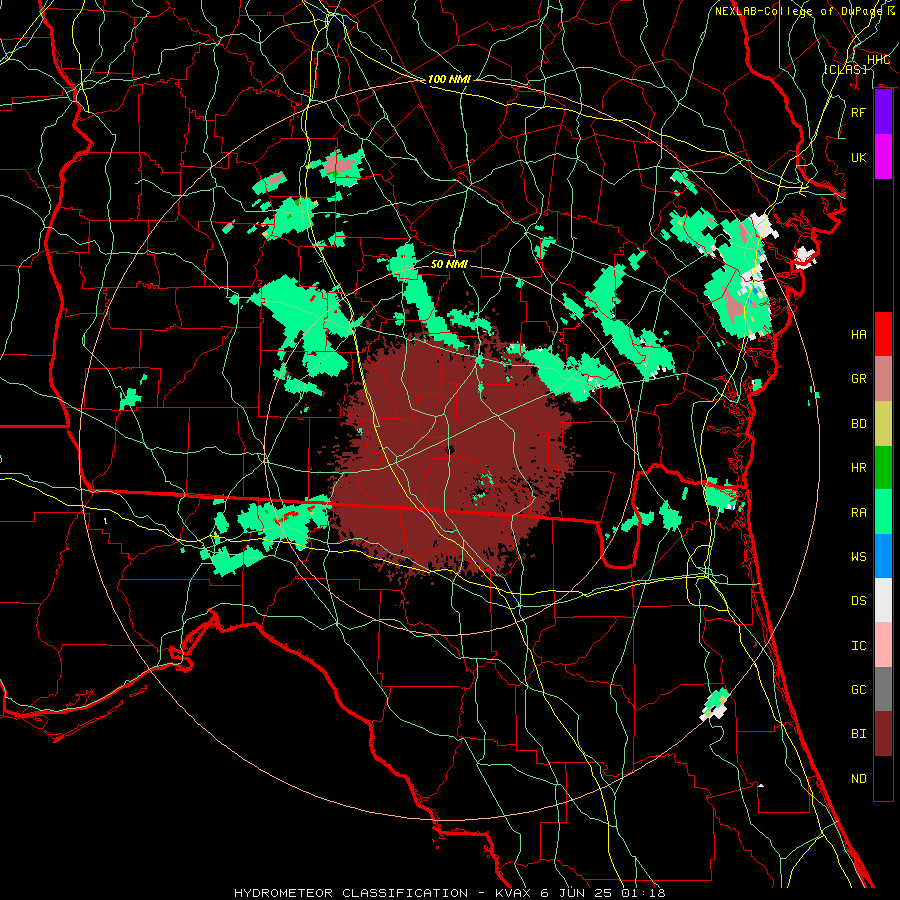Click the DS white legend swatch
The width and height of the screenshot is (900, 900).
(883, 600)
